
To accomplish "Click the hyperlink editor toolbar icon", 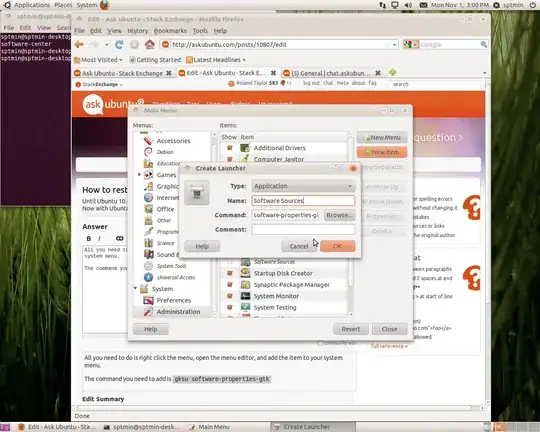I will 120,238.
